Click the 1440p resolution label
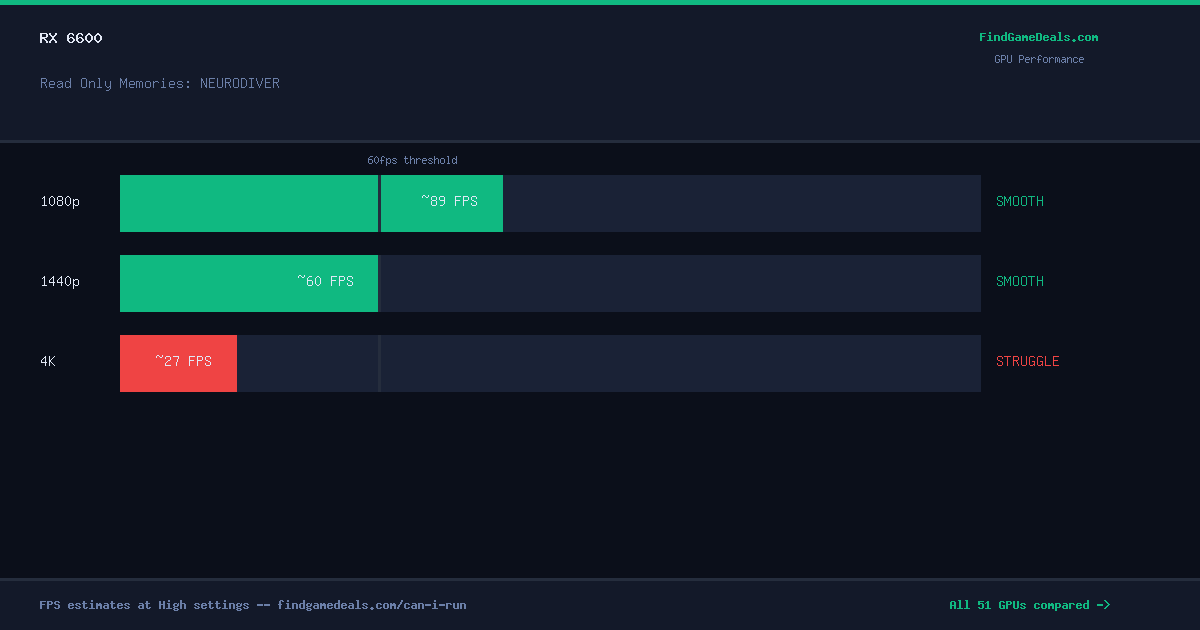 [60, 281]
